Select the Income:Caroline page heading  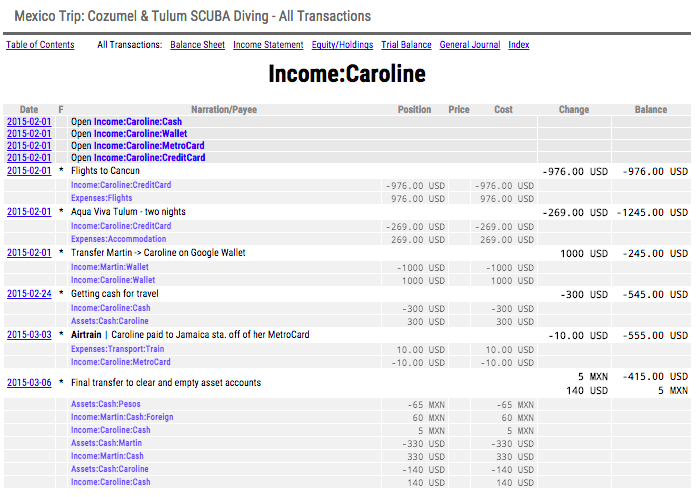tap(347, 74)
